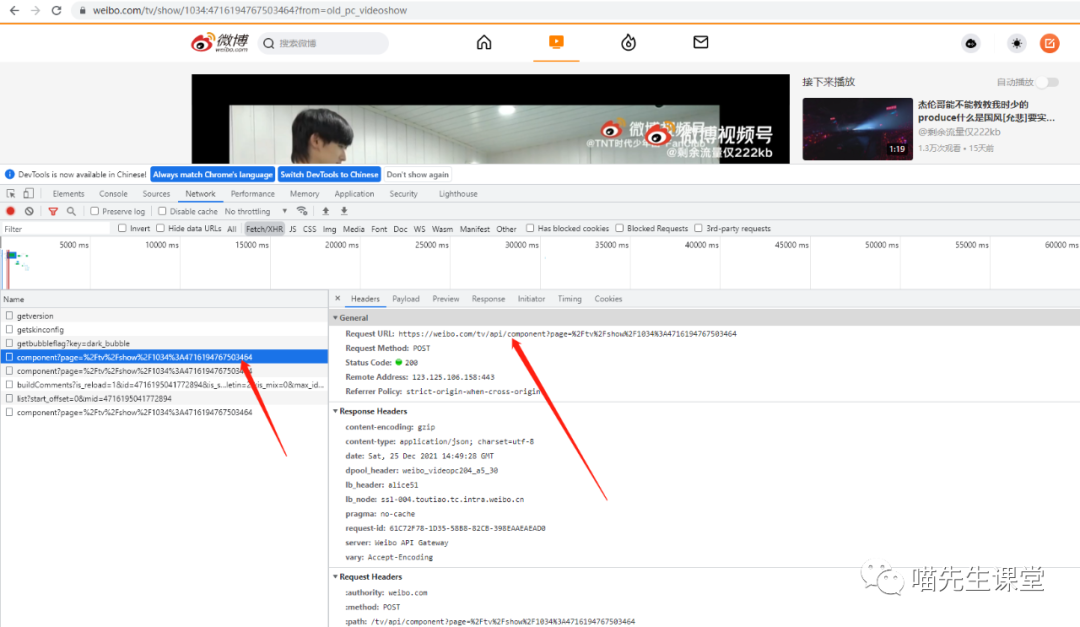Clear the network log
1080x627 pixels.
click(x=29, y=211)
